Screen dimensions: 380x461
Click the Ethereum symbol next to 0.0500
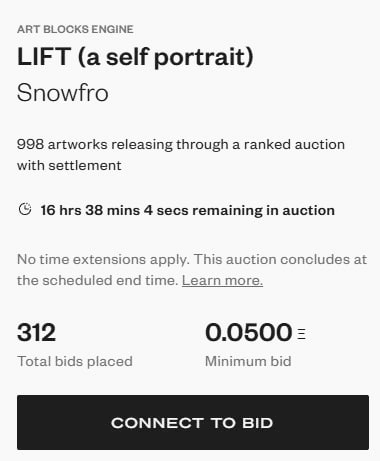[x=302, y=334]
